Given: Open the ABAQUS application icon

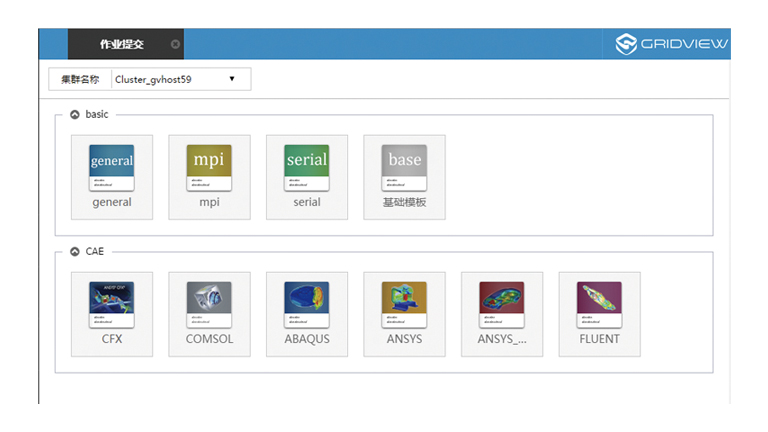Looking at the screenshot, I should pos(307,304).
